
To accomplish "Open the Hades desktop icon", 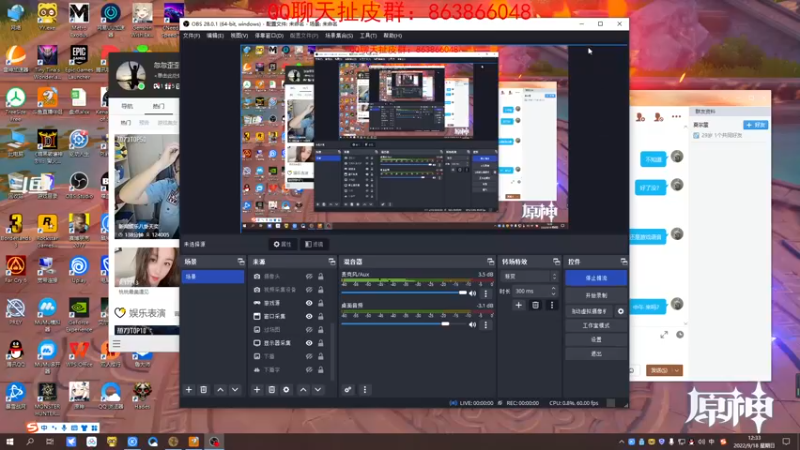I will (142, 396).
